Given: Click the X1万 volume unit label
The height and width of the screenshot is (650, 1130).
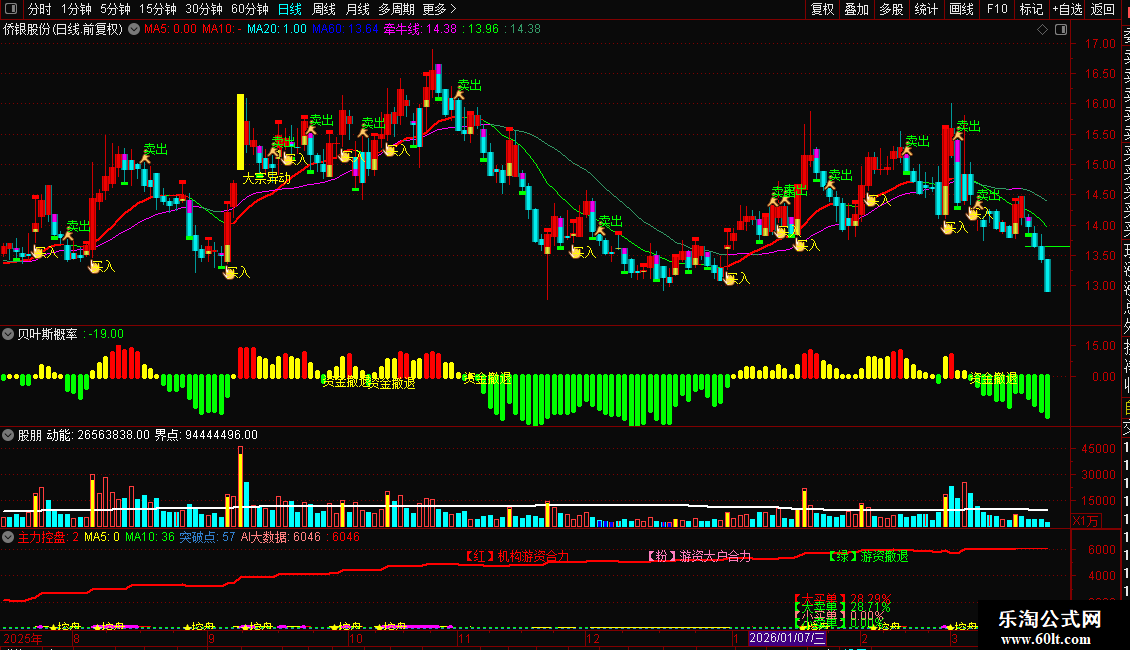Looking at the screenshot, I should click(x=1086, y=520).
